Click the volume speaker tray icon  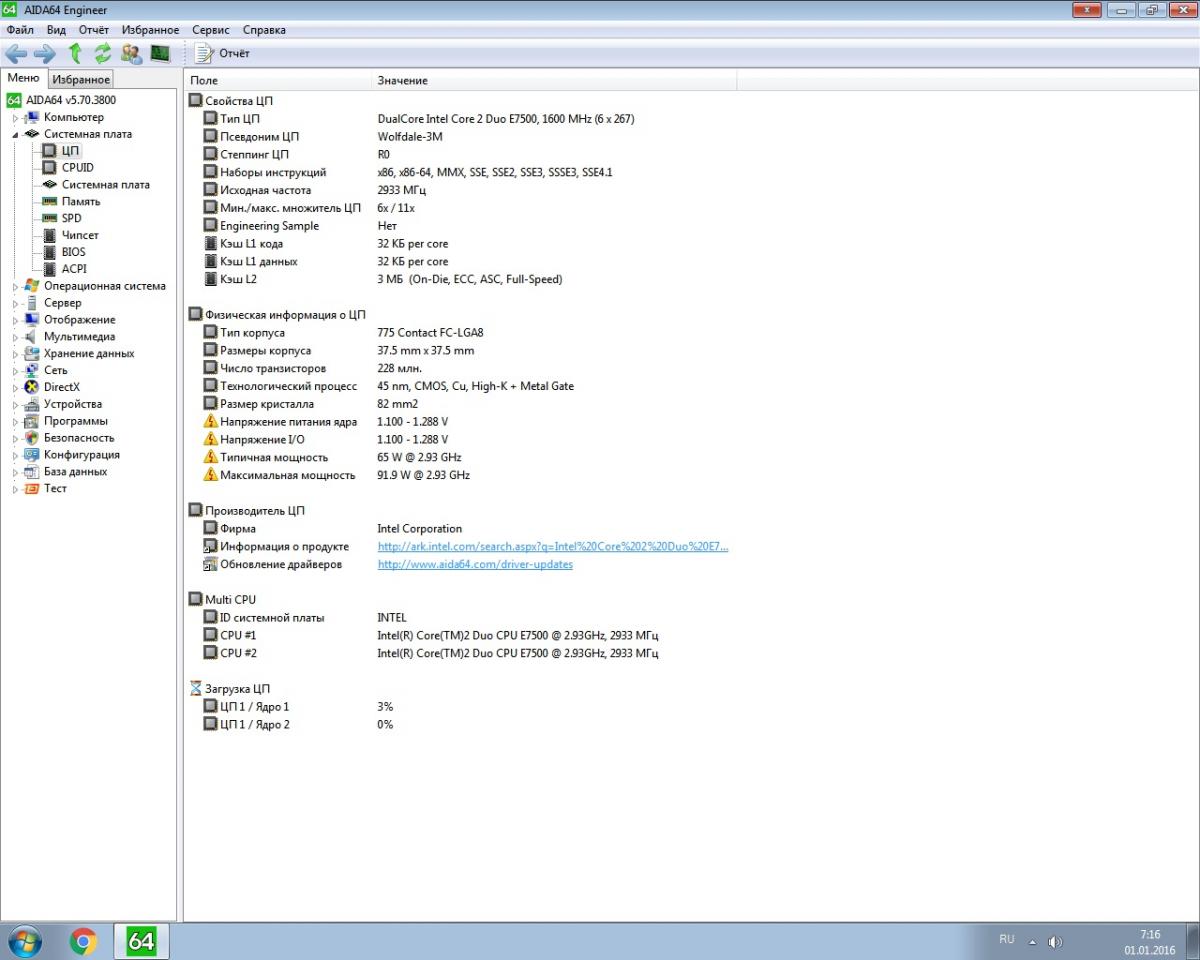click(1054, 942)
